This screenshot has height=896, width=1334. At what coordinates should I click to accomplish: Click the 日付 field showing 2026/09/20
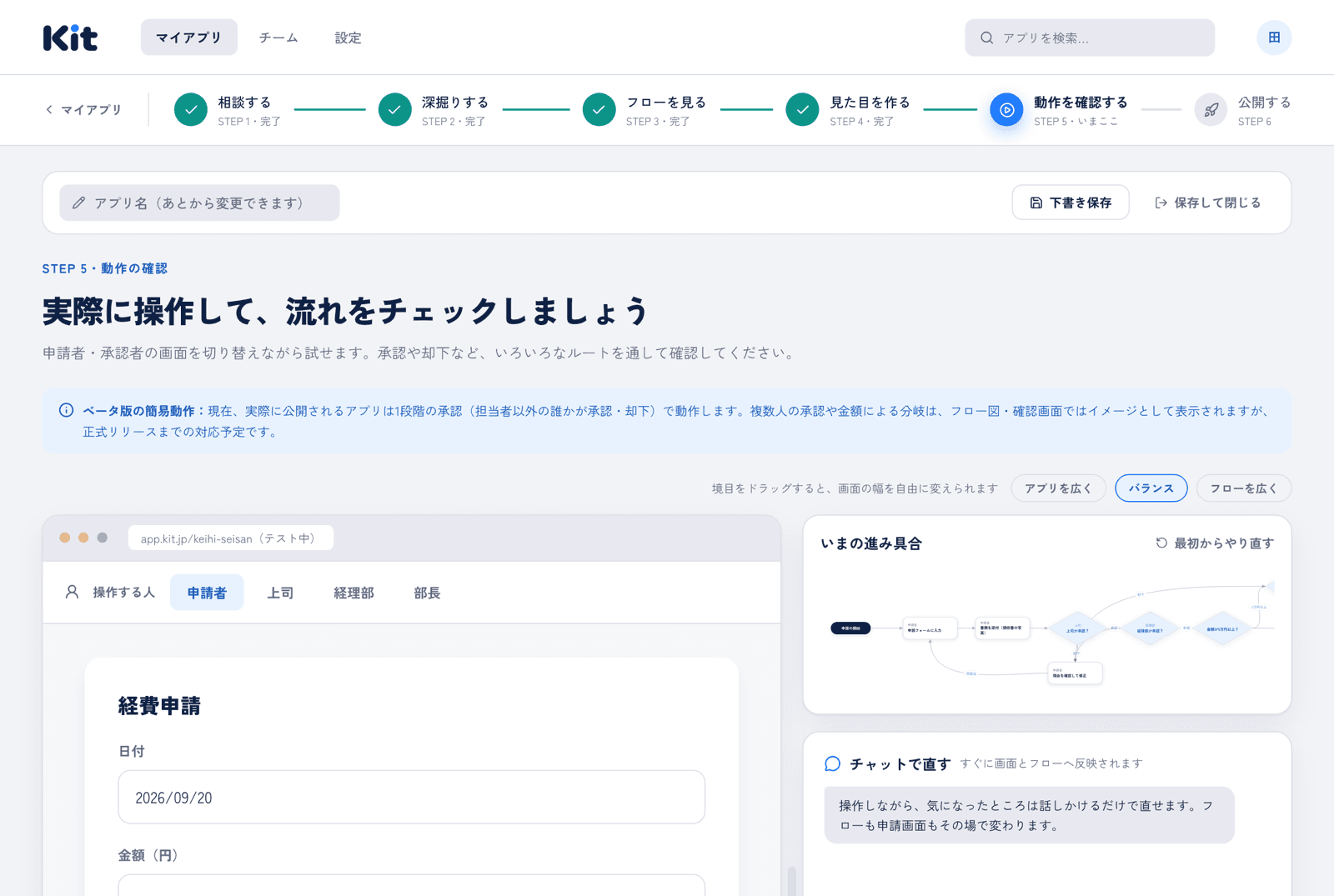(412, 798)
